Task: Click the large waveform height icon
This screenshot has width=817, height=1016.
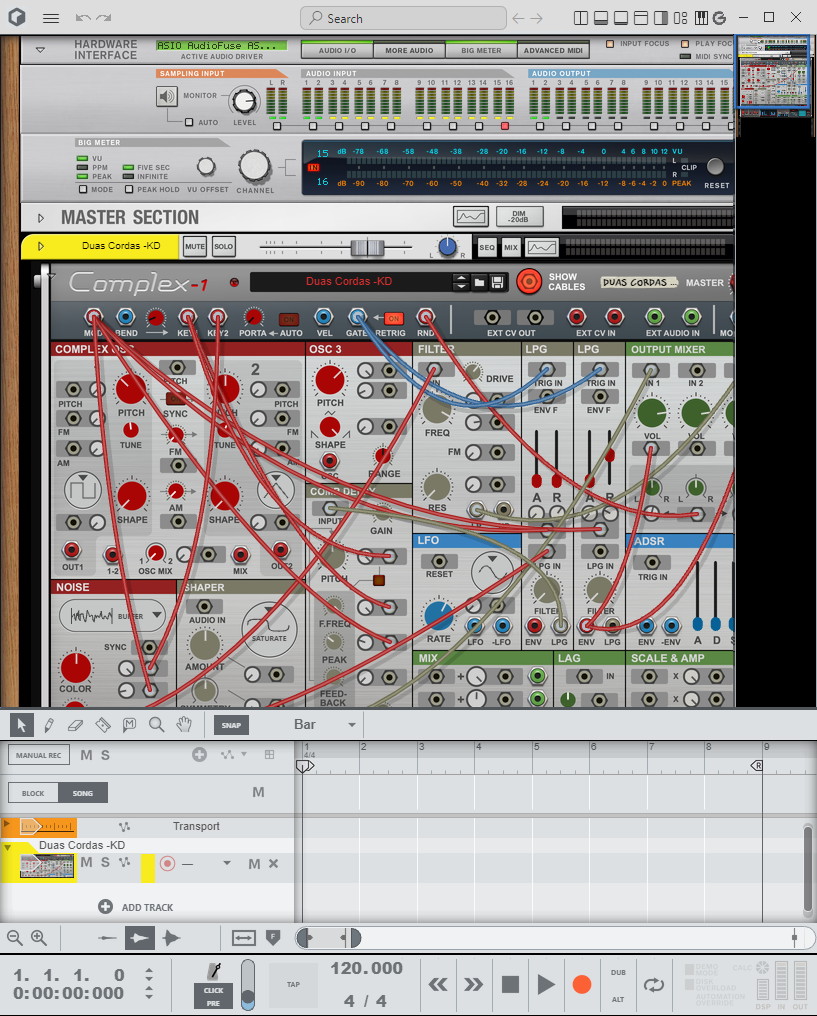Action: tap(171, 937)
